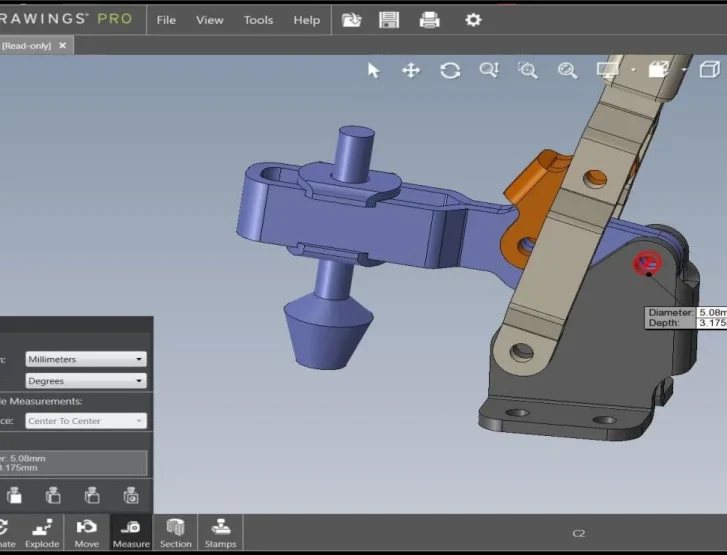This screenshot has width=727, height=555.
Task: Activate the Pan four-arrow tool
Action: click(411, 70)
